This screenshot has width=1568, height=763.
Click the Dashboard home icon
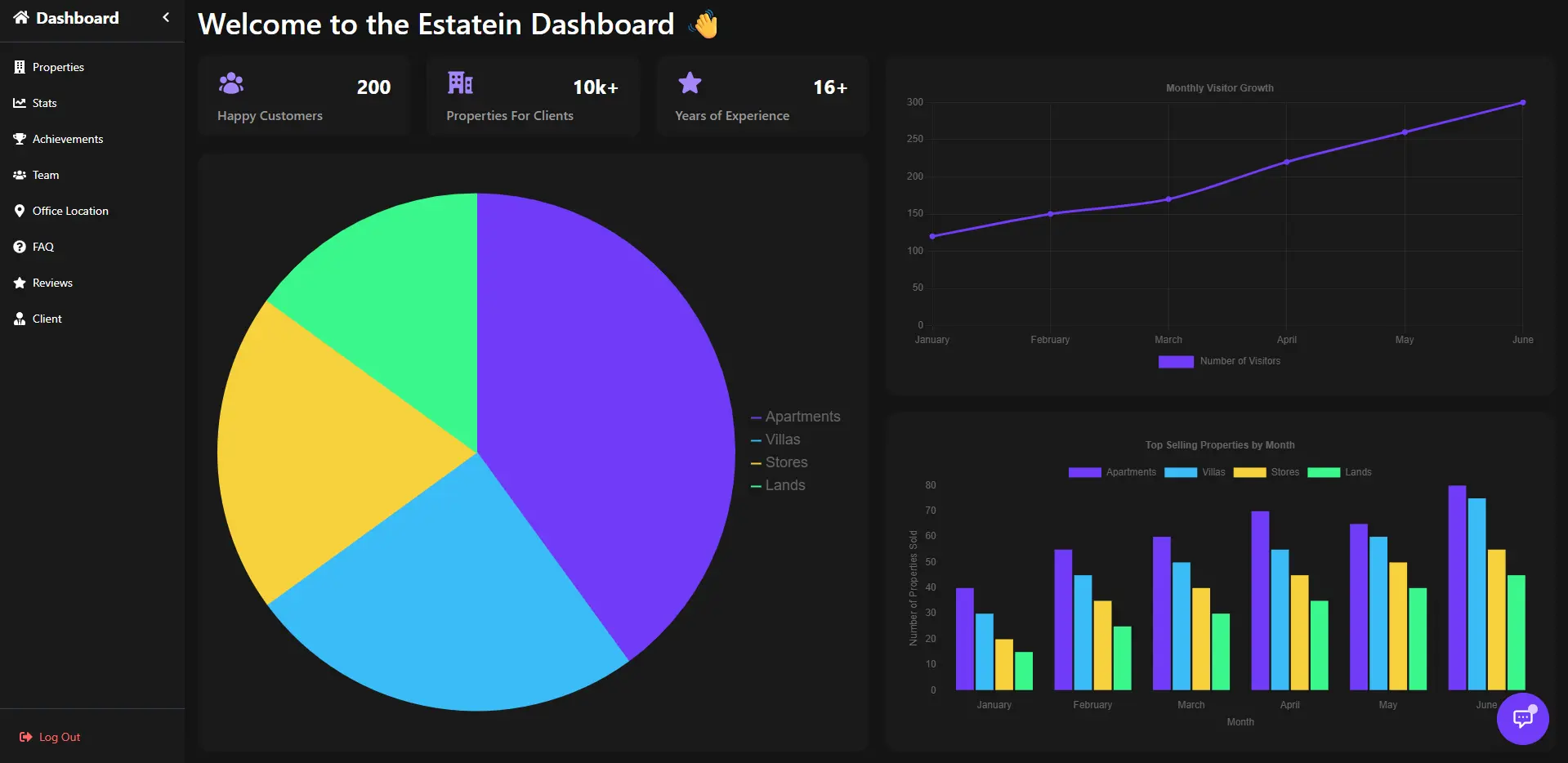(x=21, y=18)
